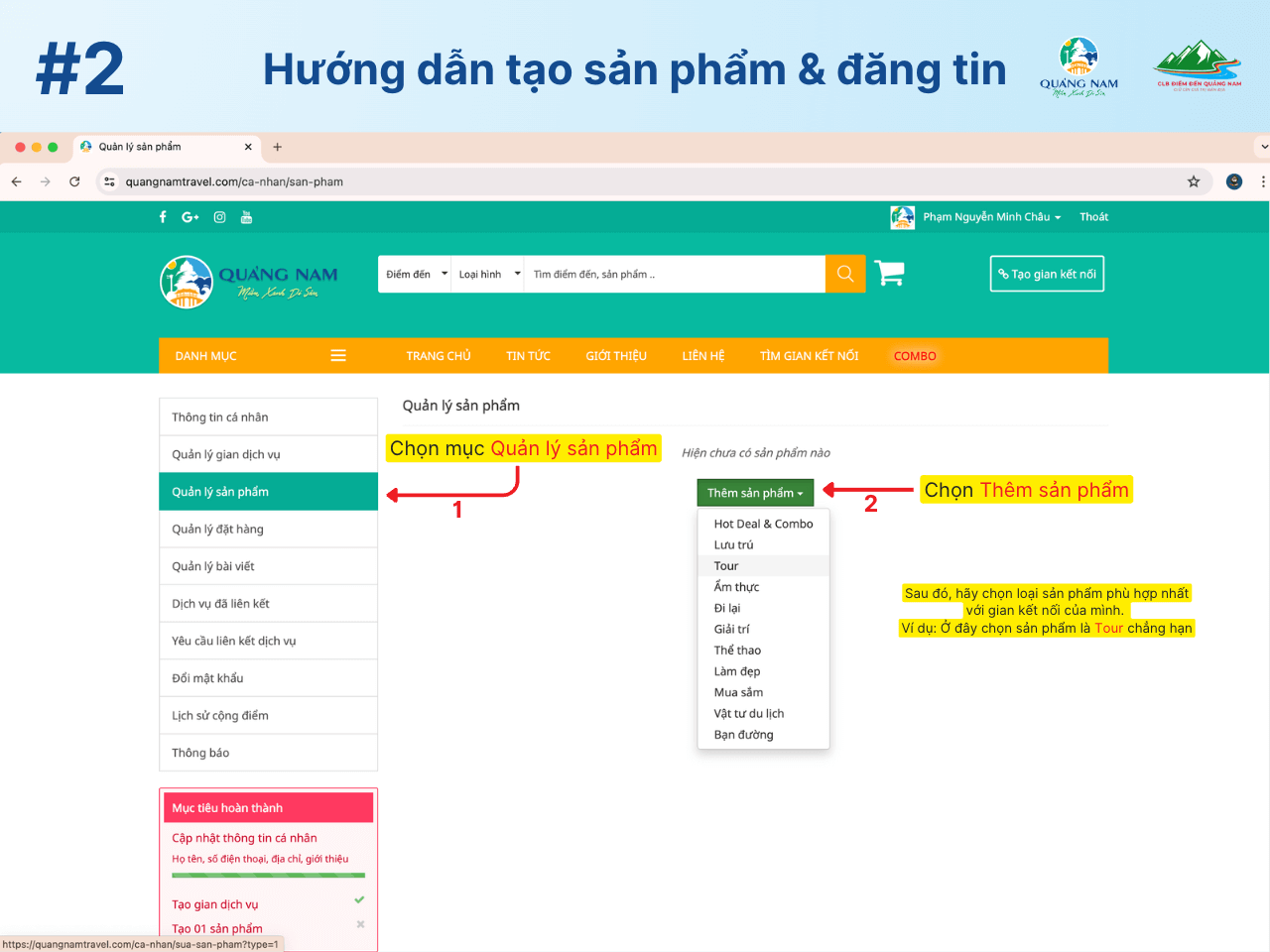Click the Facebook icon in top bar
Image resolution: width=1270 pixels, height=952 pixels.
(163, 217)
